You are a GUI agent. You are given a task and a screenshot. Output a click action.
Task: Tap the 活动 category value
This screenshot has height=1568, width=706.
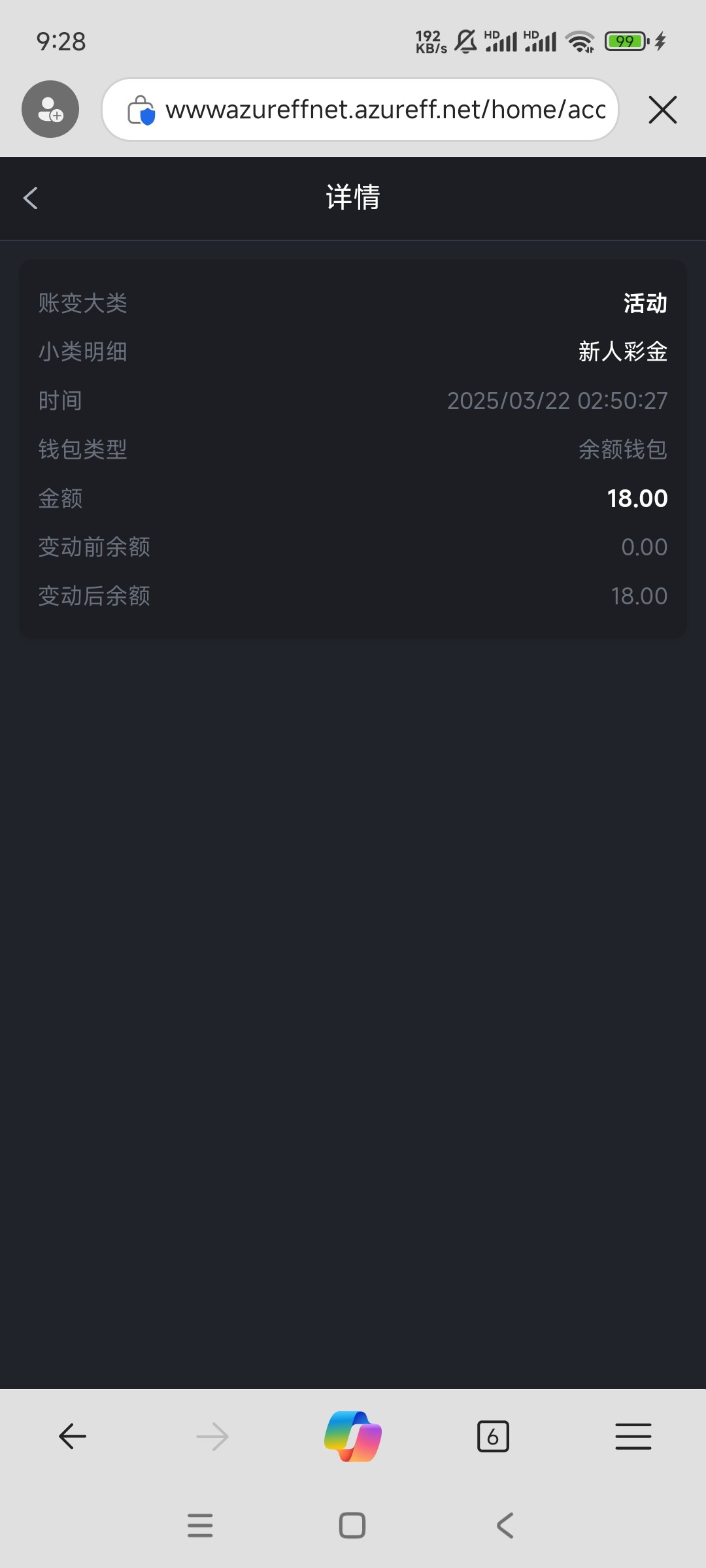pos(645,303)
